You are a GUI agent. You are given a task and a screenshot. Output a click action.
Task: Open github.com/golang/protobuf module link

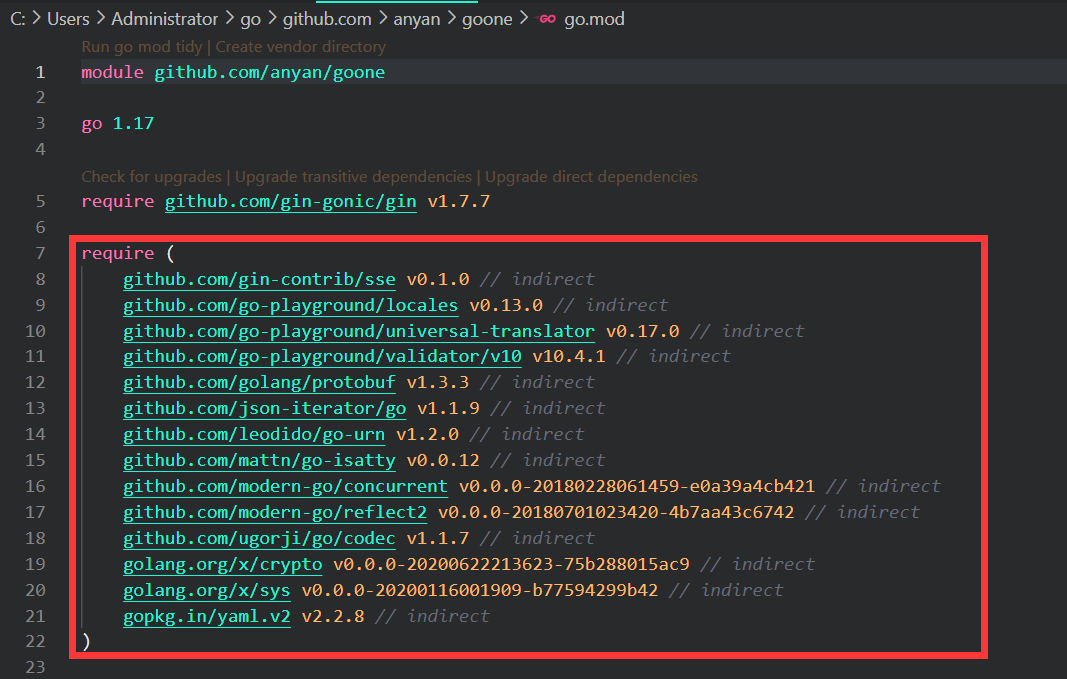259,382
